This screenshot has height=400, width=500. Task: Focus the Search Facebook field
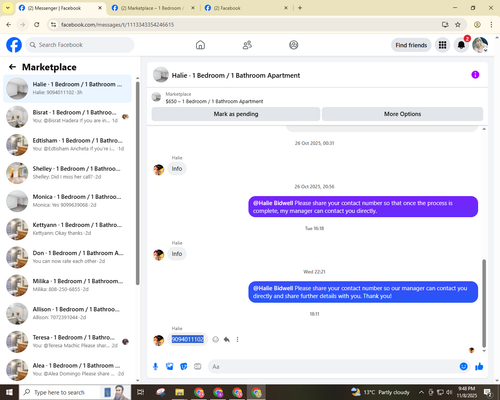[x=80, y=45]
